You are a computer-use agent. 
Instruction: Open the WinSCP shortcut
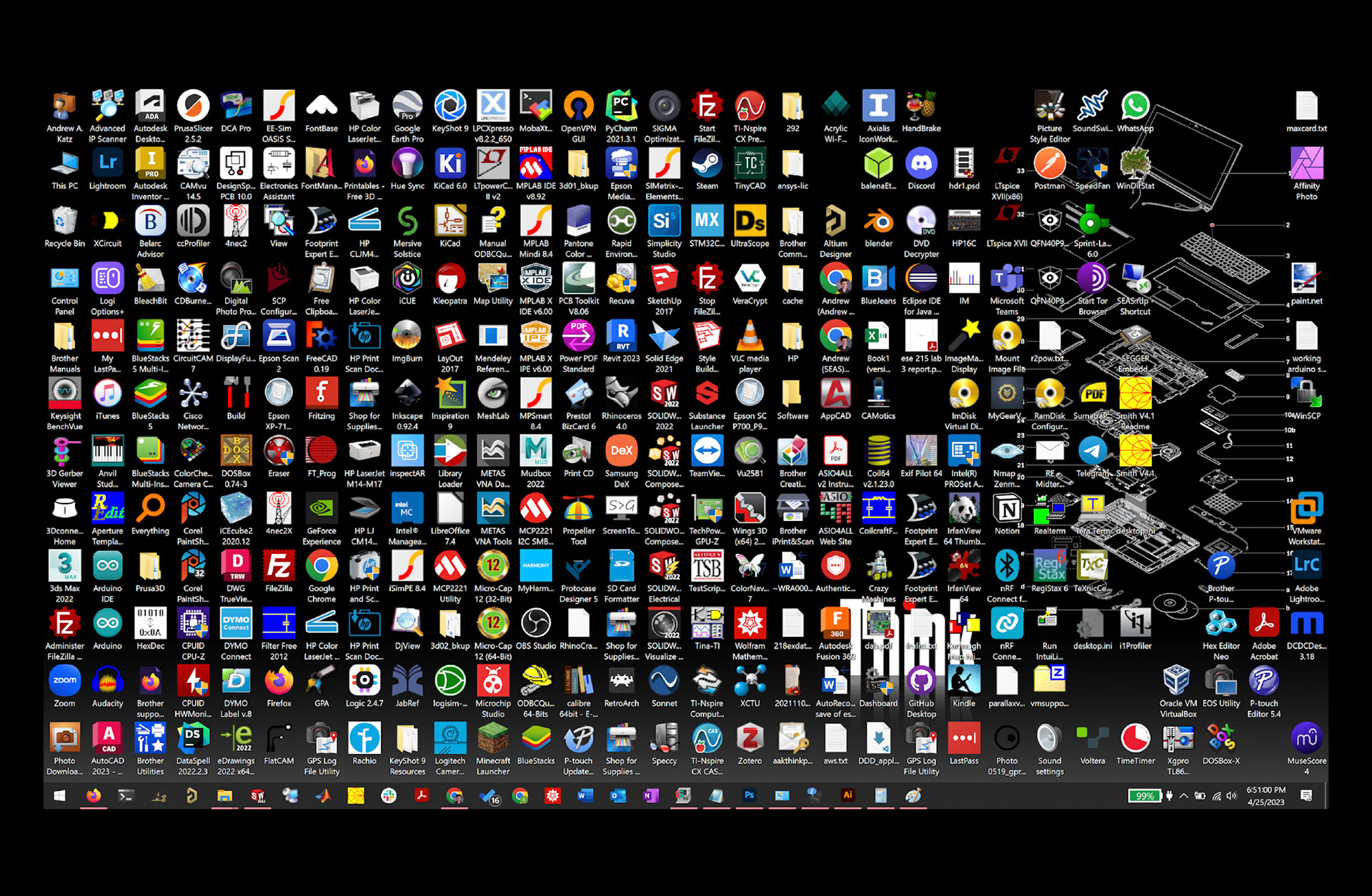[x=1306, y=399]
